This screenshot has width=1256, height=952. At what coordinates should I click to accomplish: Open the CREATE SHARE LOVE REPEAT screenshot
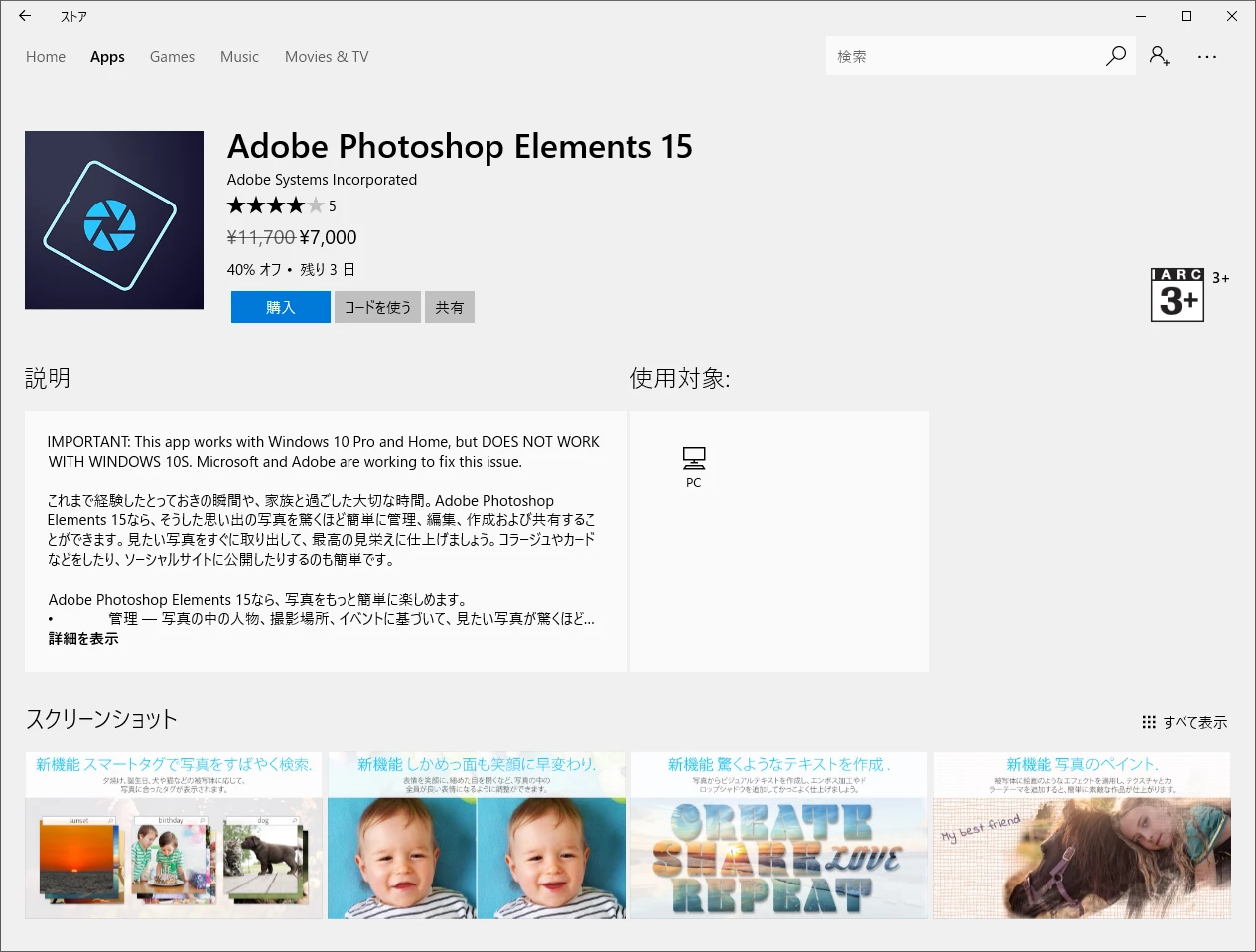(x=779, y=835)
